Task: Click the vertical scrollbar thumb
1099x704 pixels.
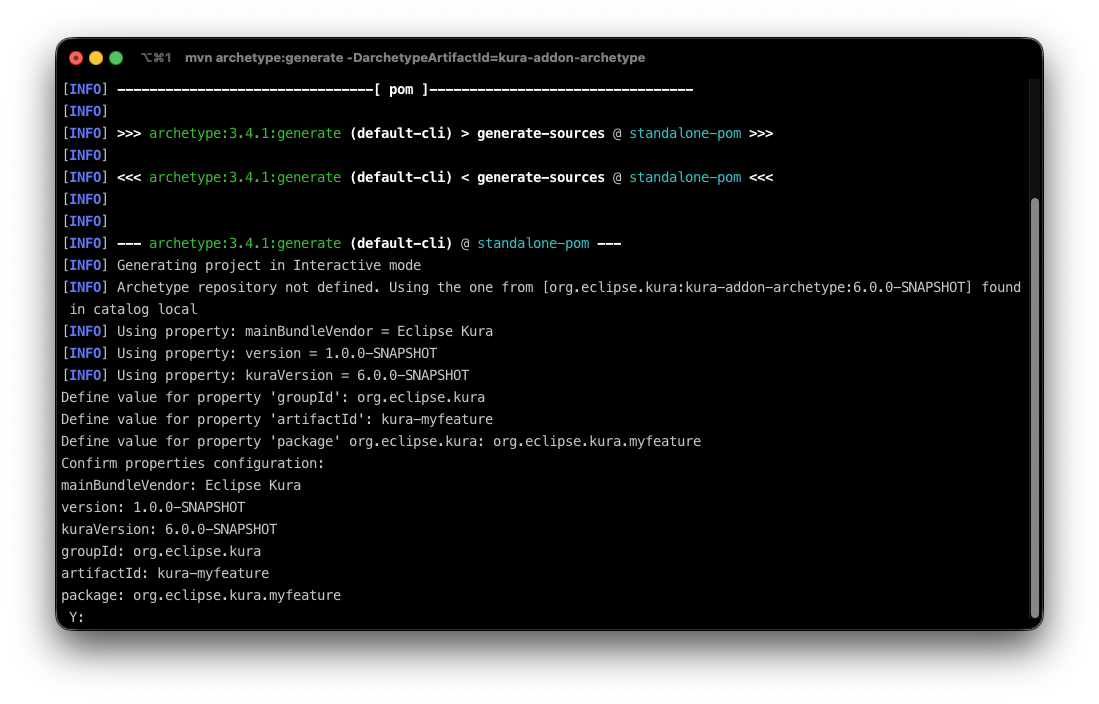Action: coord(1034,408)
